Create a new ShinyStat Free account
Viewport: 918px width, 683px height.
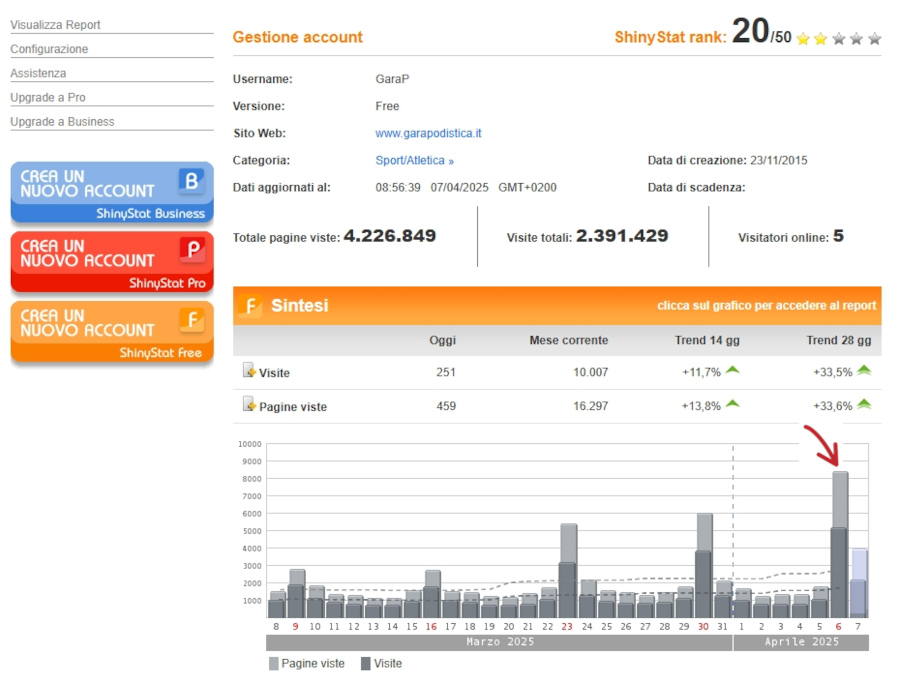click(x=112, y=332)
